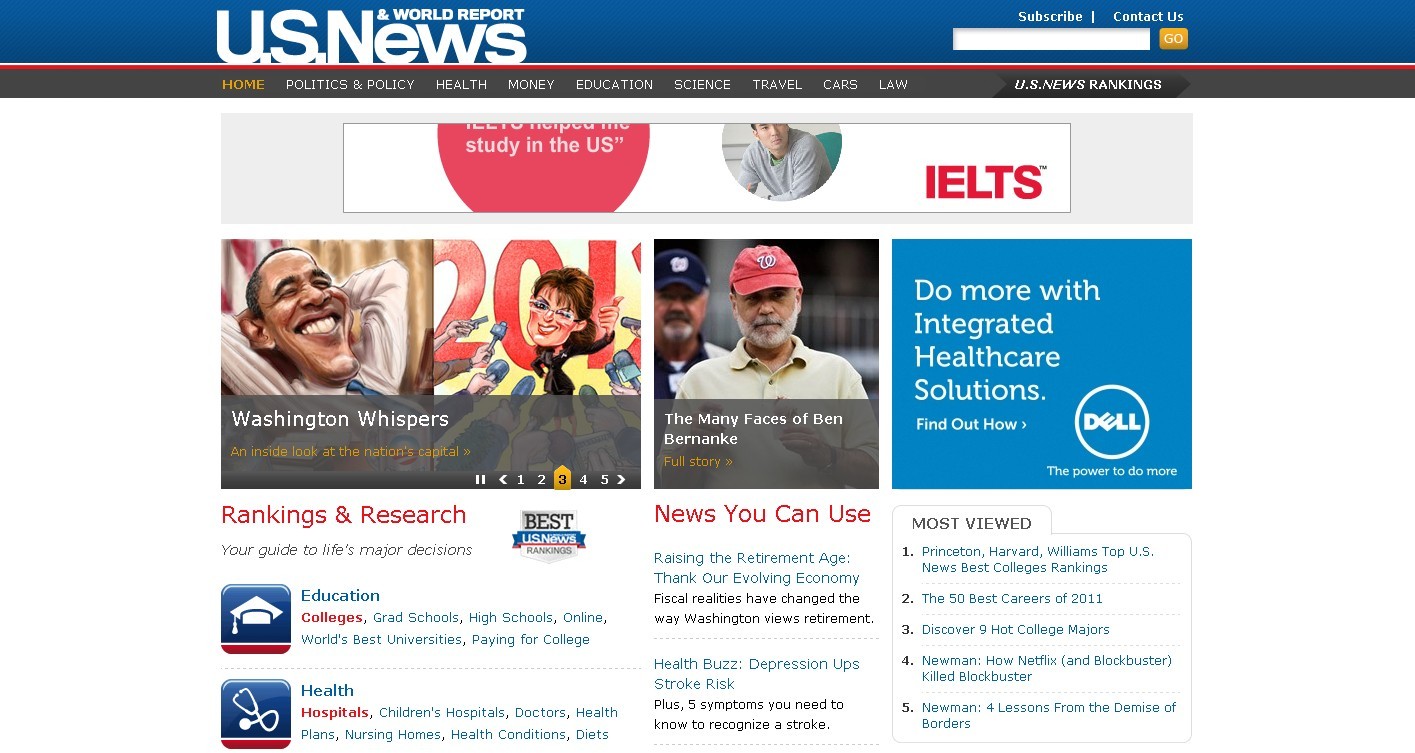Image resolution: width=1415 pixels, height=753 pixels.
Task: Pause the featured stories slideshow
Action: pyautogui.click(x=480, y=480)
